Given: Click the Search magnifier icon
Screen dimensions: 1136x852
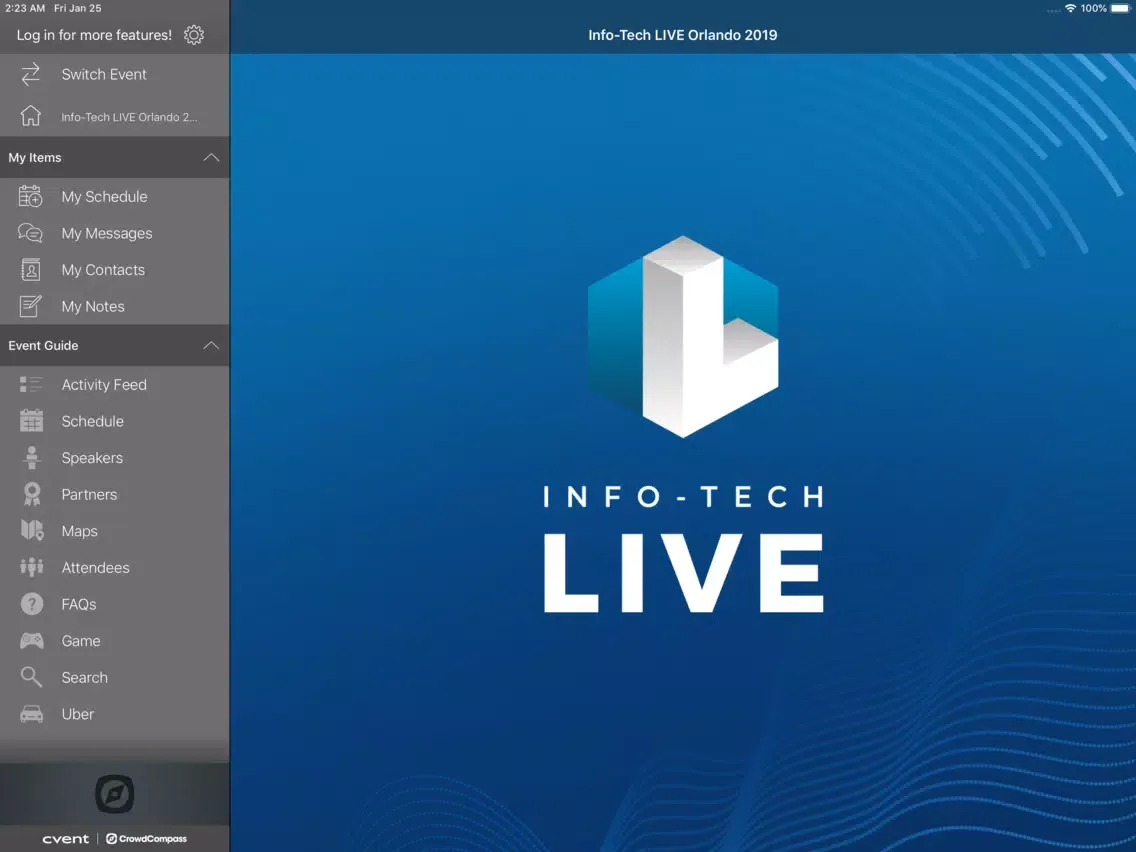Looking at the screenshot, I should pos(31,677).
